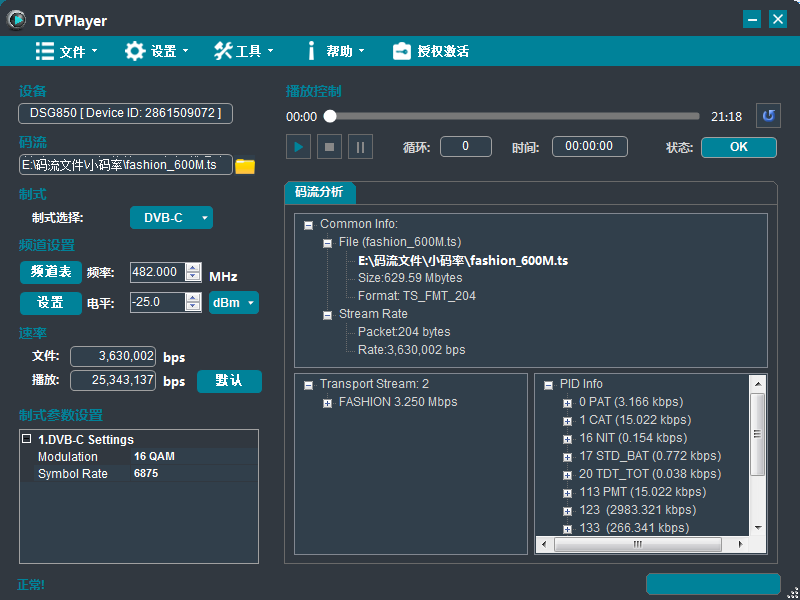
Task: Click the pause playback button
Action: pyautogui.click(x=361, y=147)
